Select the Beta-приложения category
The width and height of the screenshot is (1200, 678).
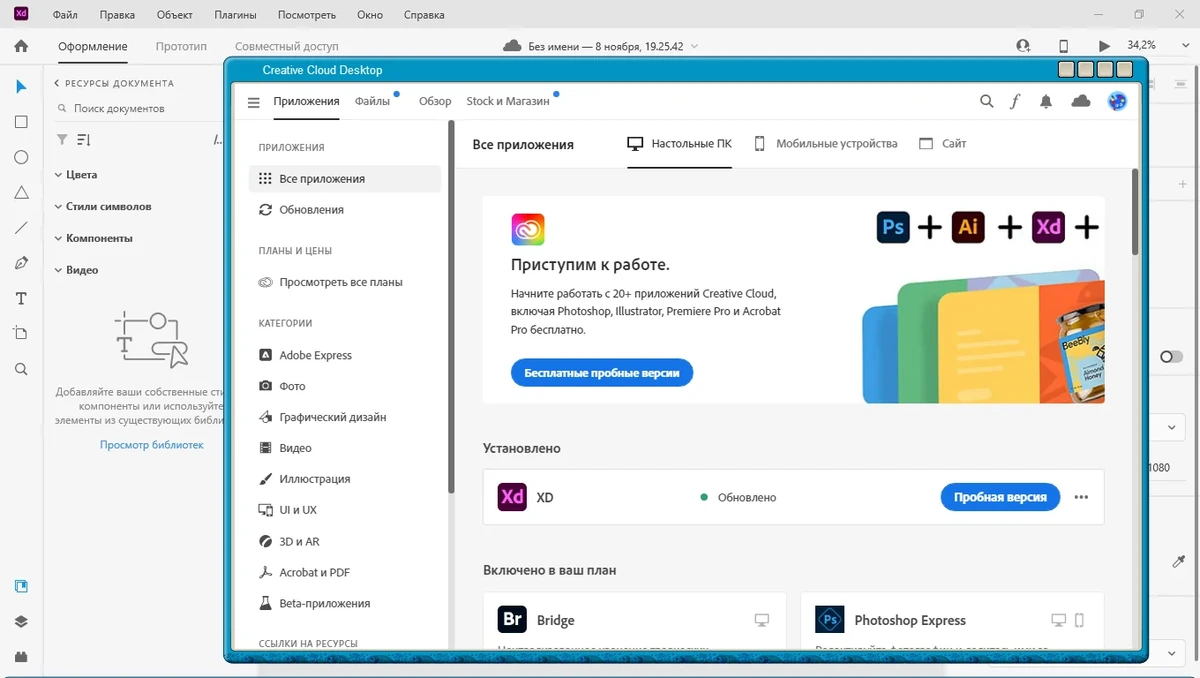click(x=345, y=604)
